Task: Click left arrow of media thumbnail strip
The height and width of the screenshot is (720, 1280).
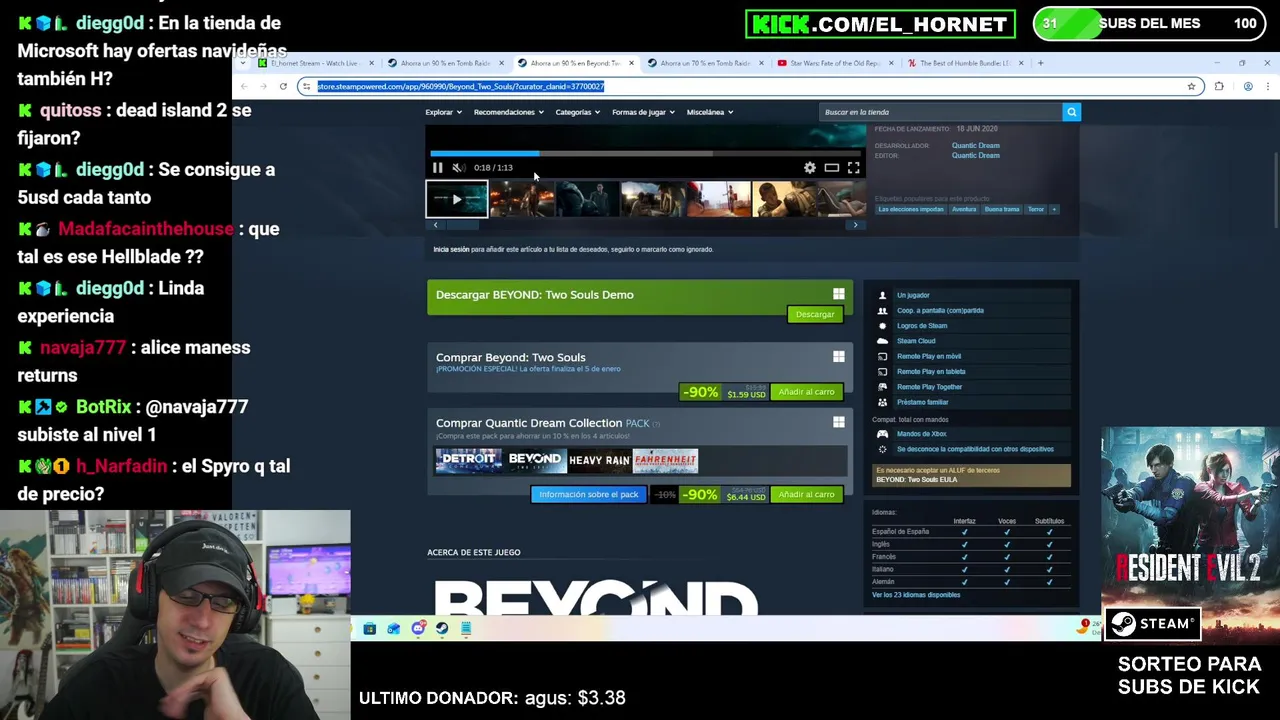Action: pos(435,225)
